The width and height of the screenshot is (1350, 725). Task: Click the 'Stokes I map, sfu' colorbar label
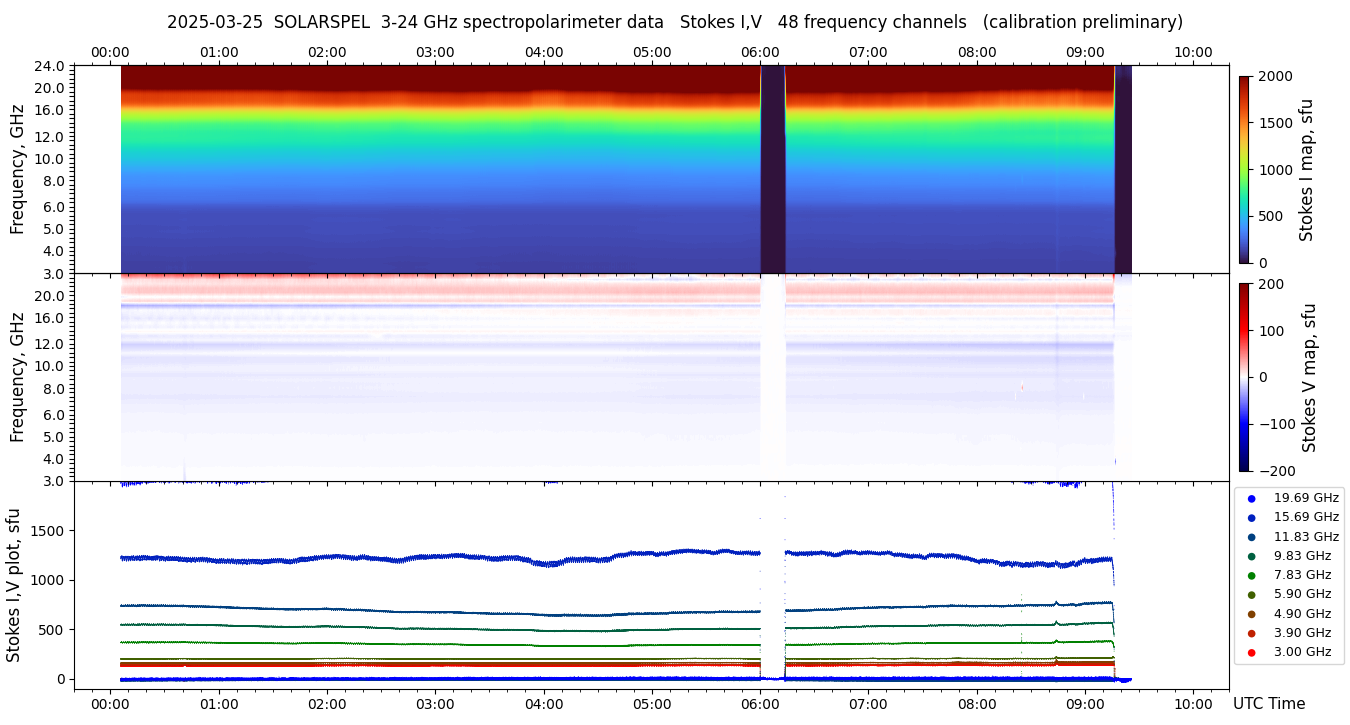[x=1307, y=169]
